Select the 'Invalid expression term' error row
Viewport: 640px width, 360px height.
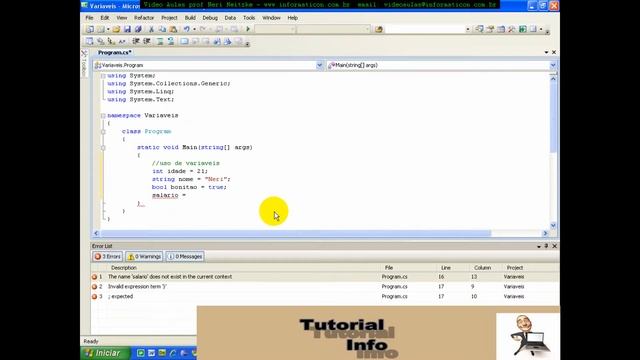coord(325,287)
